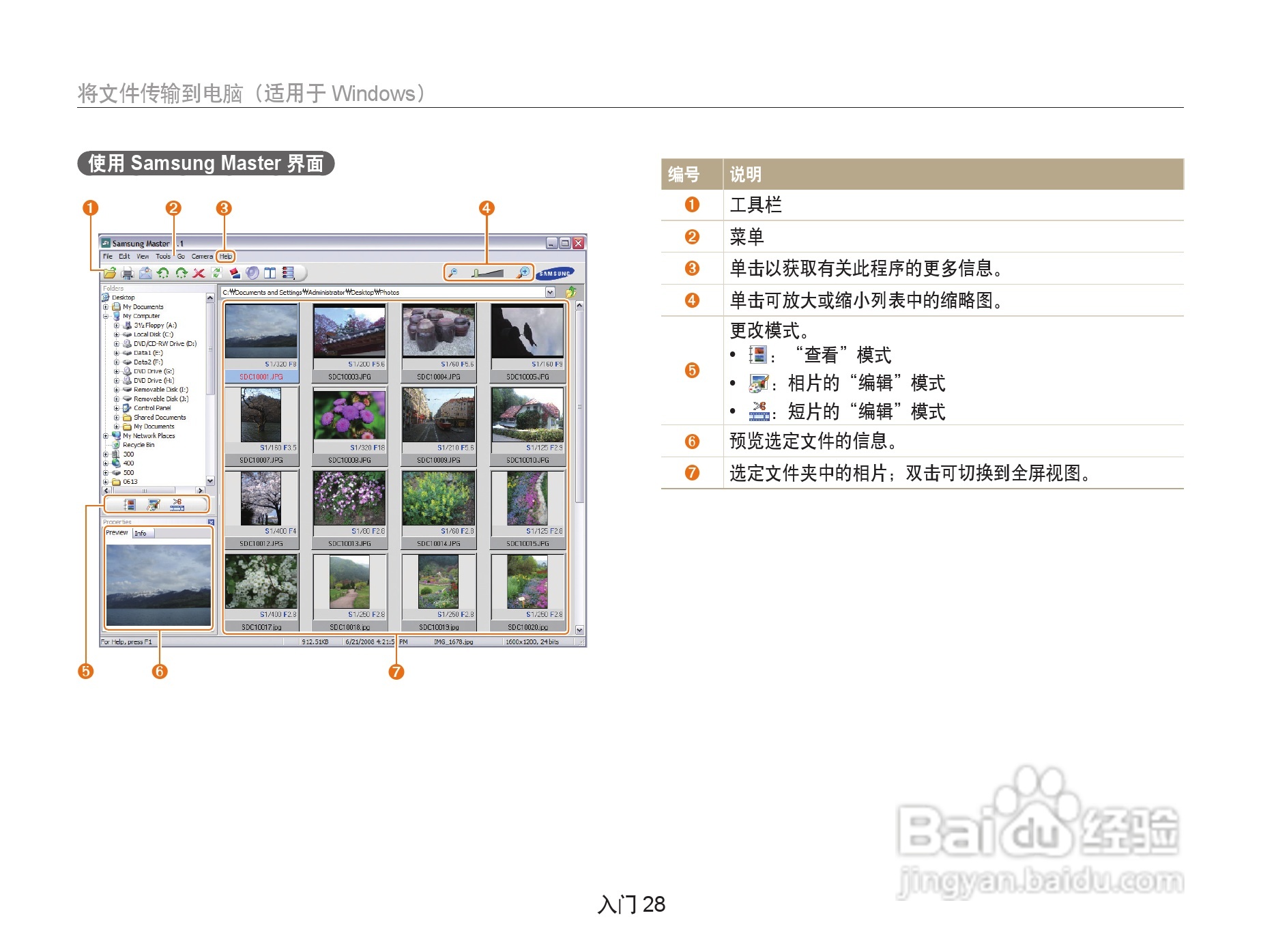Open the Help menu

(226, 256)
